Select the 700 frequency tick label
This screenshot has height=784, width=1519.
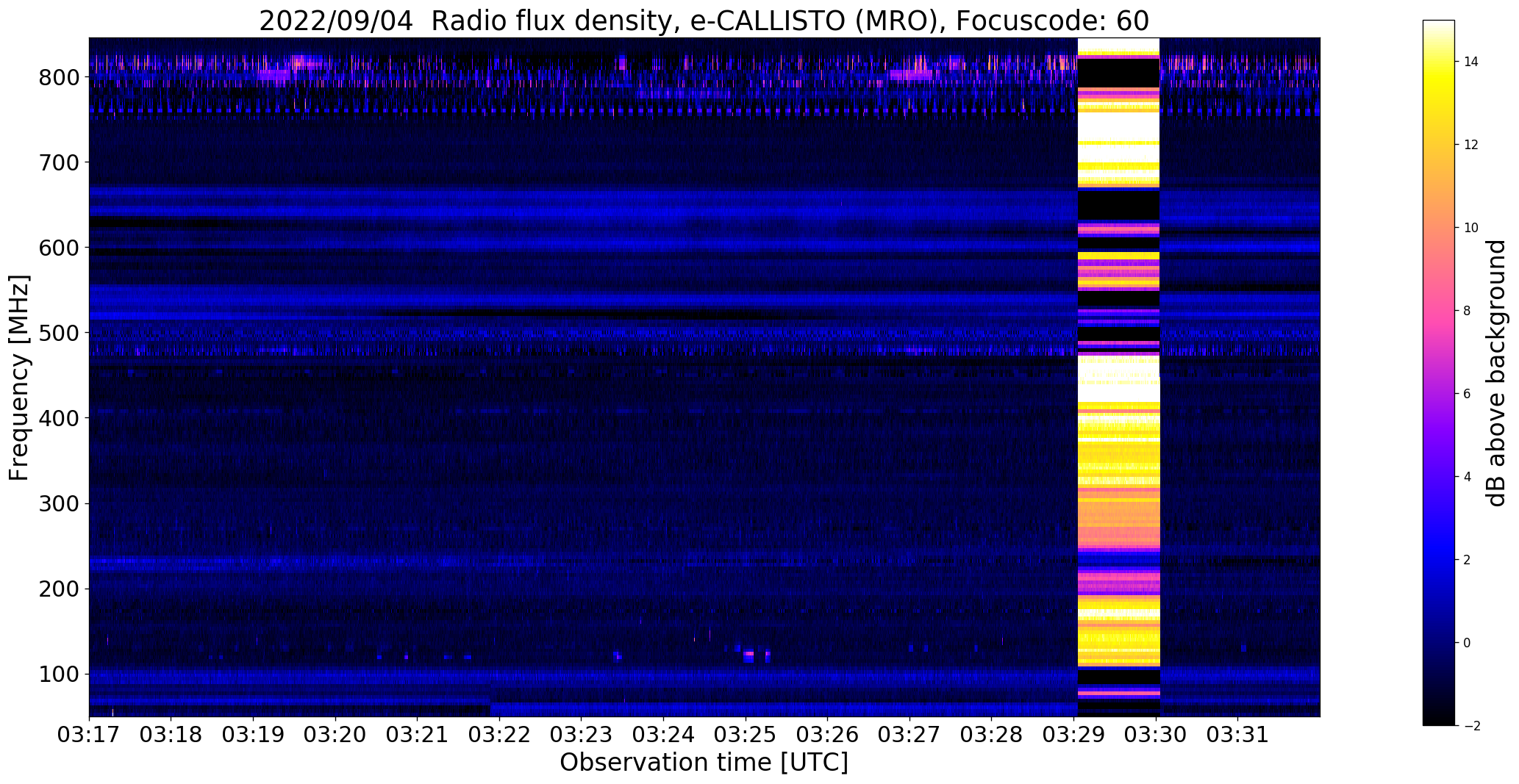tap(60, 162)
